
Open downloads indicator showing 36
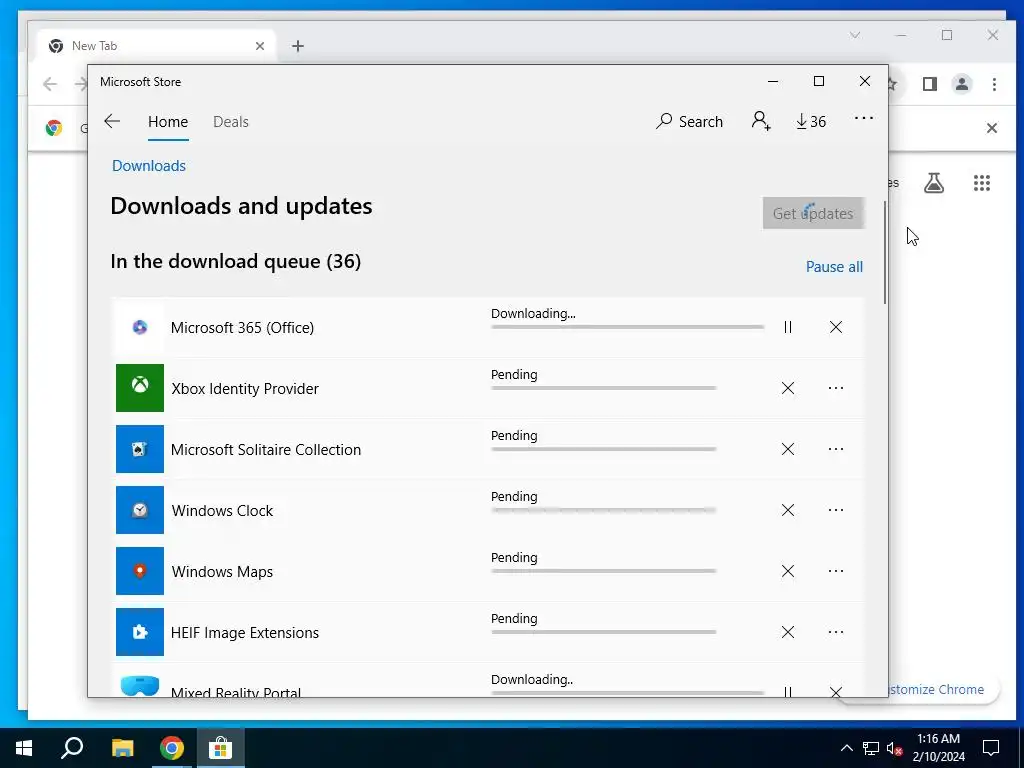[x=811, y=121]
